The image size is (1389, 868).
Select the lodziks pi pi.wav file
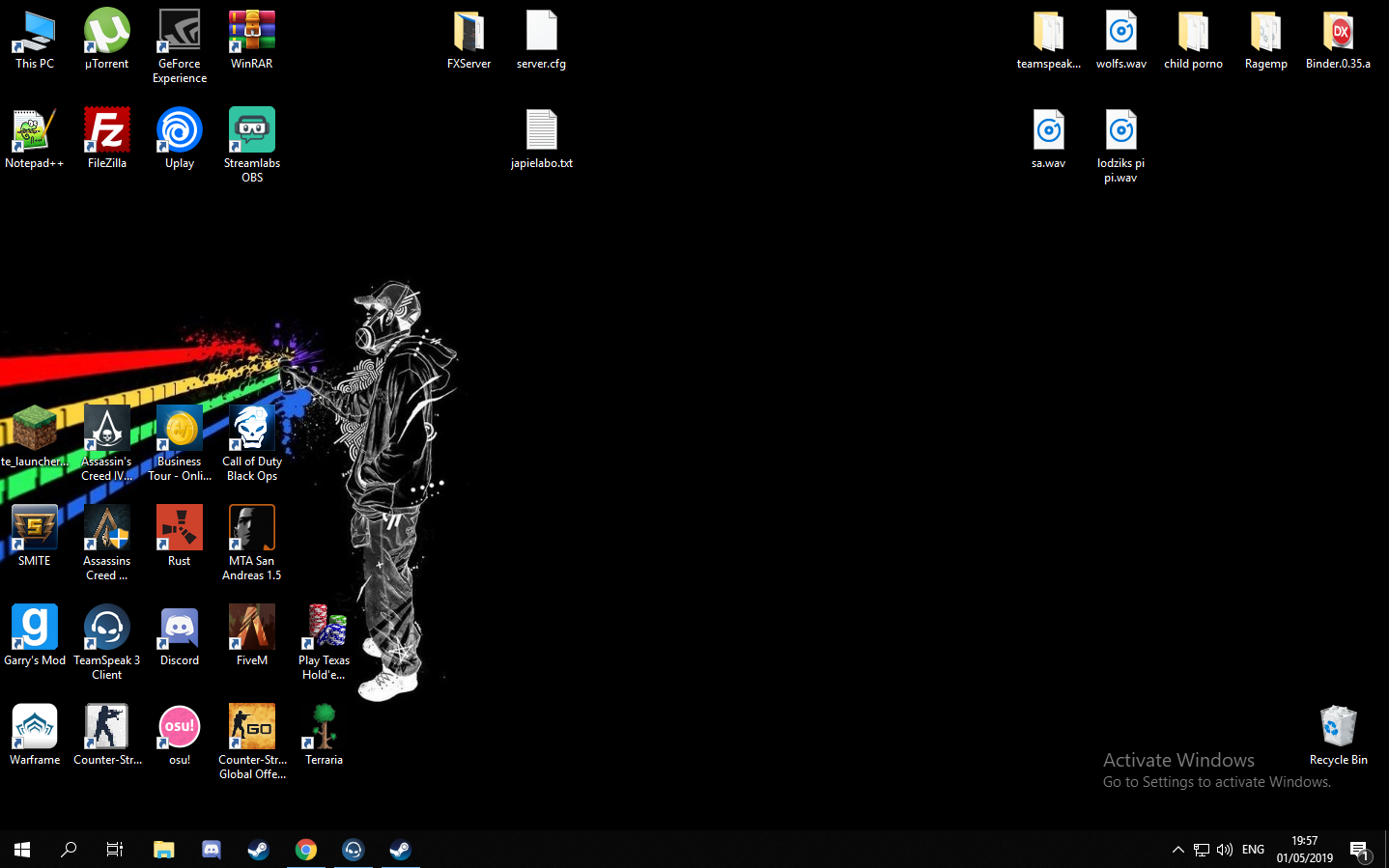1121,146
